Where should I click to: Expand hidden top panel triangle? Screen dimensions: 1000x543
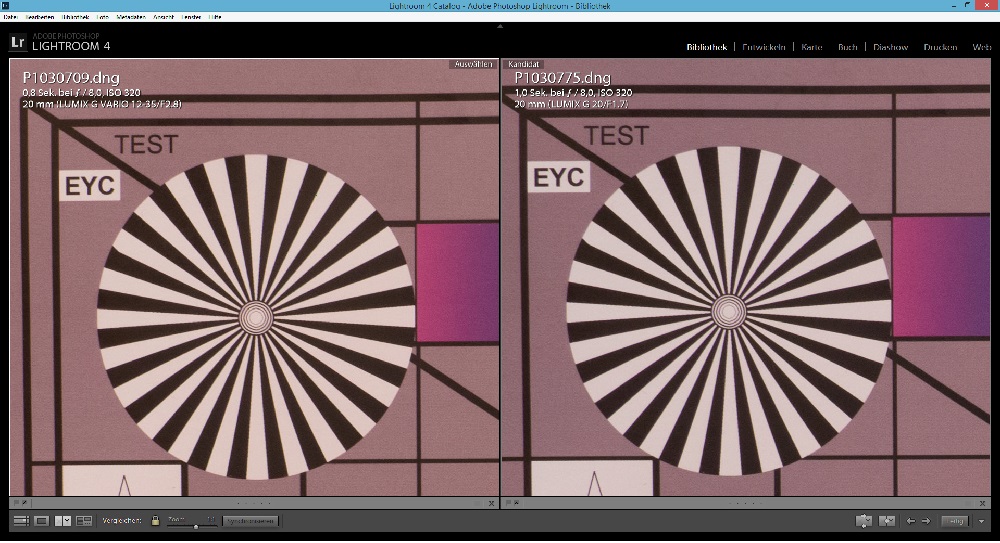click(x=500, y=26)
